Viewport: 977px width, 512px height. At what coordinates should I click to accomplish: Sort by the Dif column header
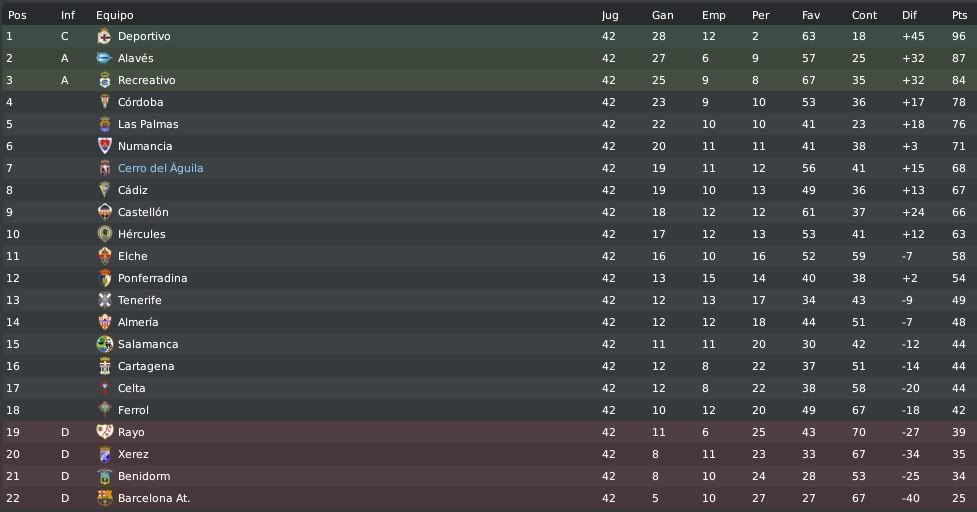[x=909, y=15]
